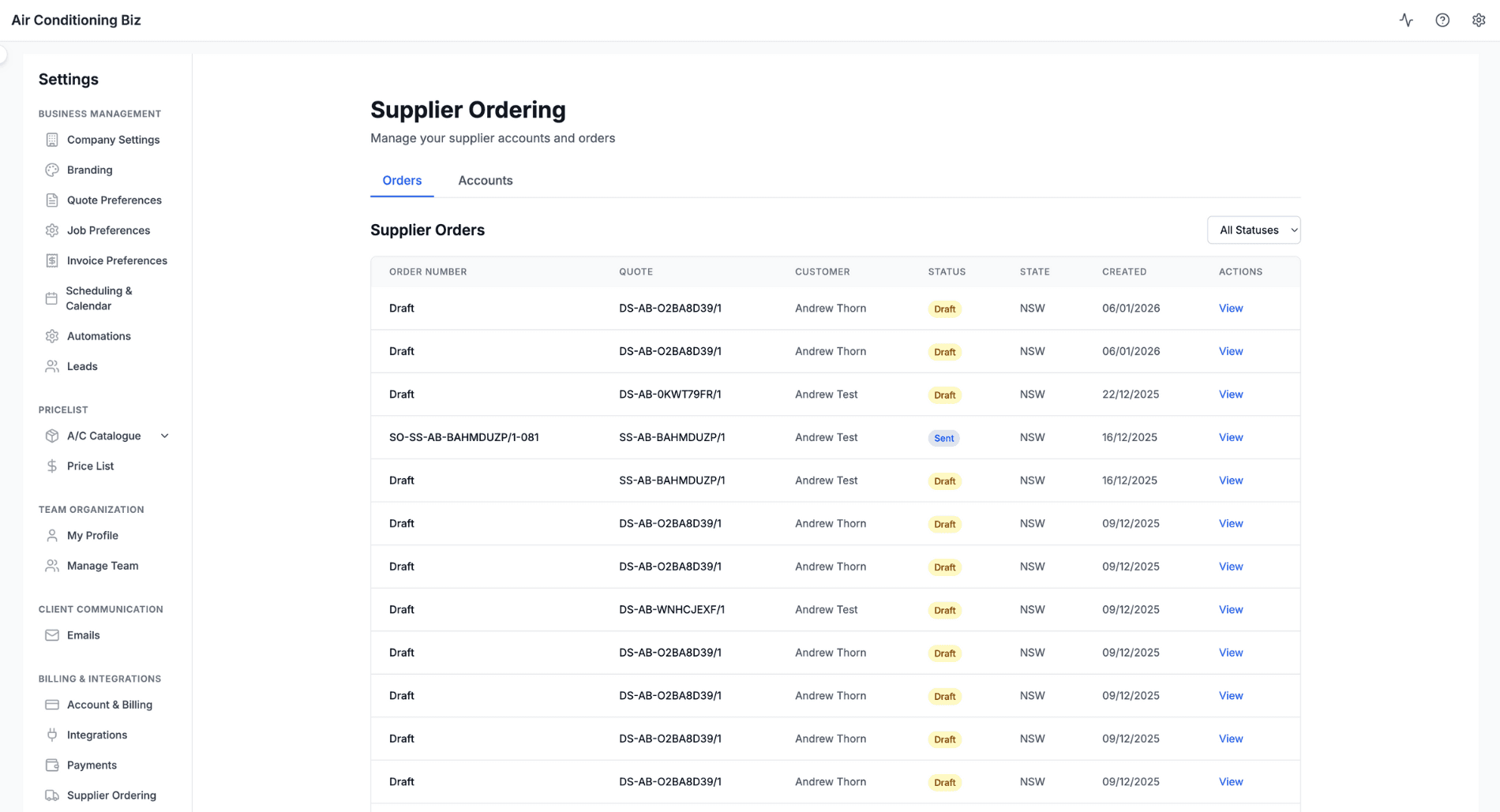Collapse the left sidebar panel

pos(2,55)
